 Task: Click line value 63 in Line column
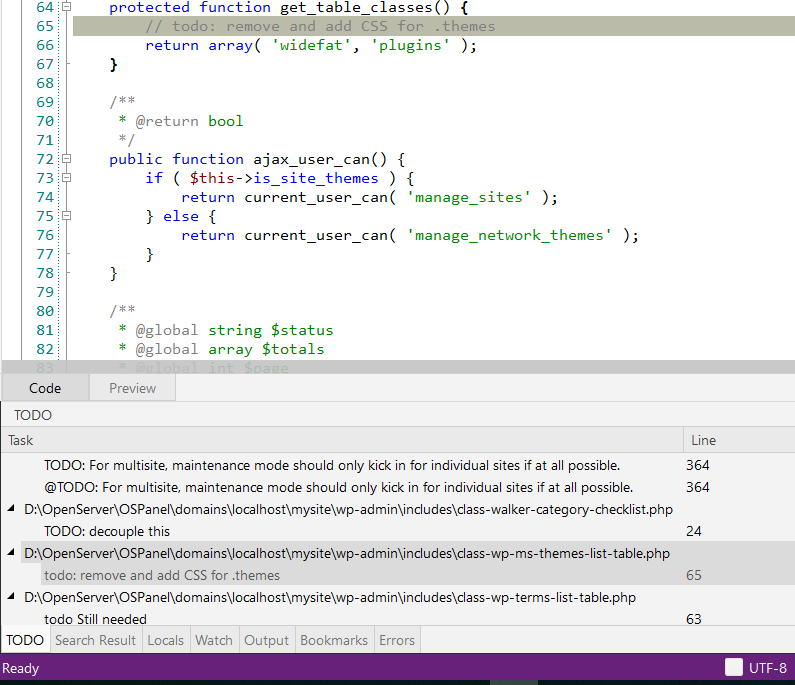(x=694, y=619)
